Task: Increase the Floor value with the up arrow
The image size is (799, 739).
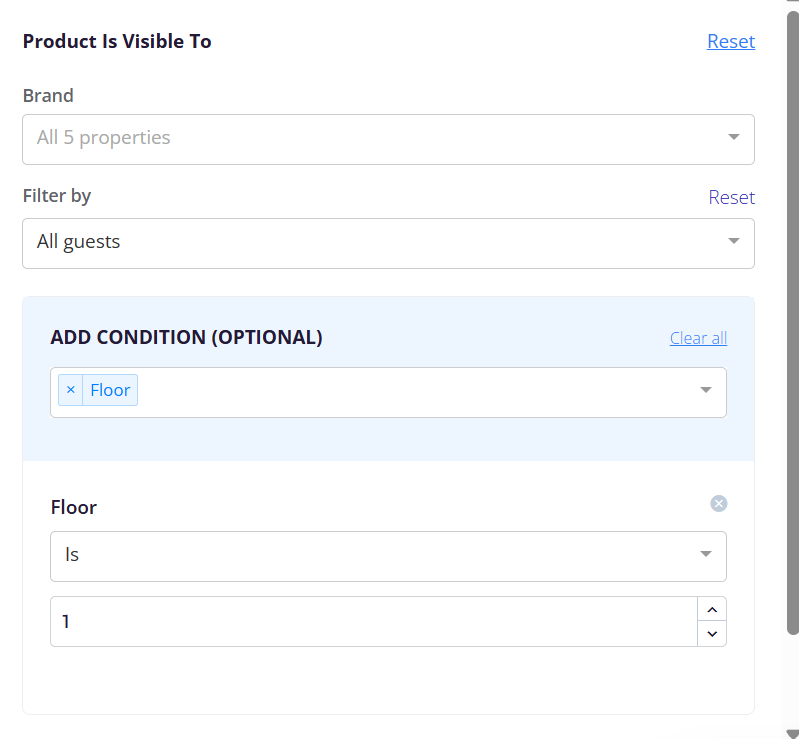Action: pyautogui.click(x=712, y=610)
